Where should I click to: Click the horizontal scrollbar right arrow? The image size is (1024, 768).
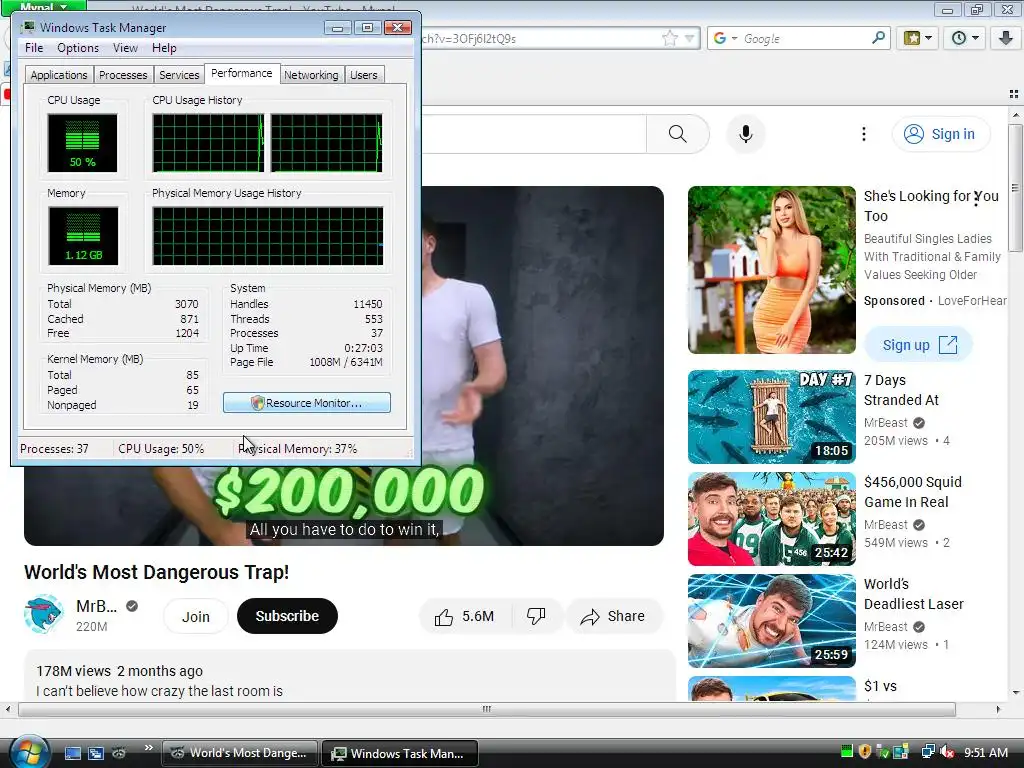(997, 709)
